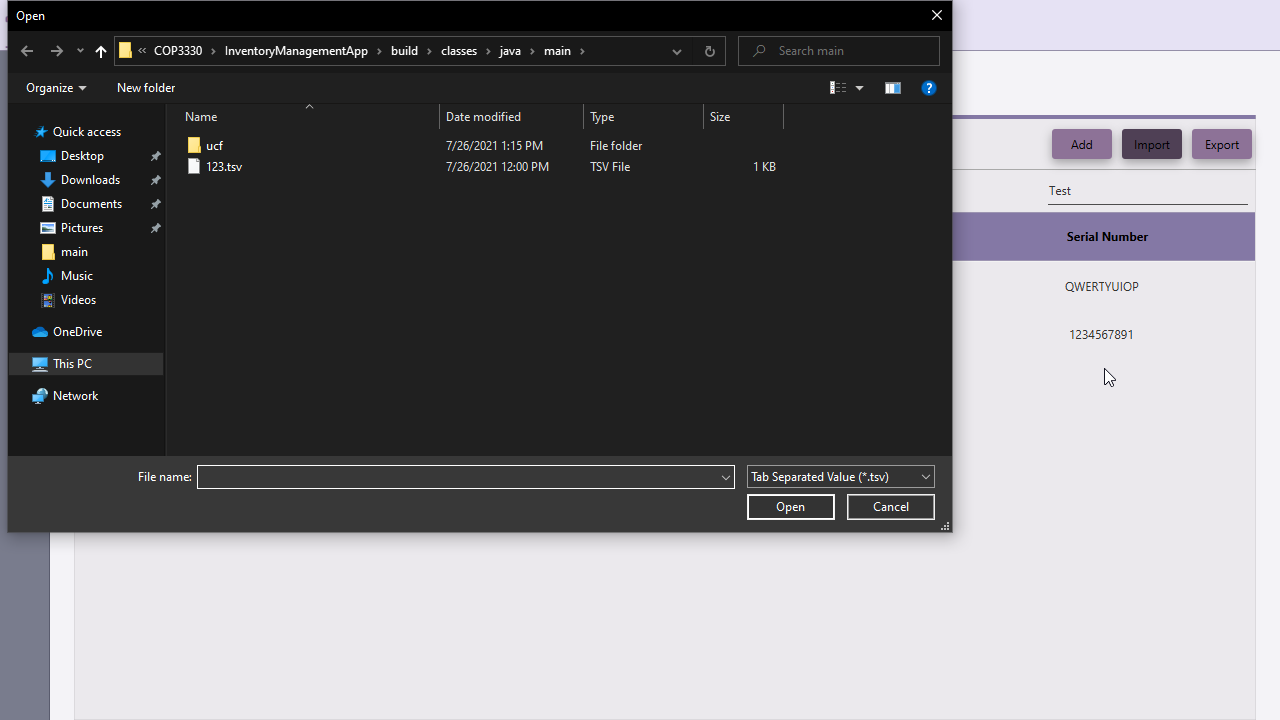Sort by the Name column

(x=309, y=117)
